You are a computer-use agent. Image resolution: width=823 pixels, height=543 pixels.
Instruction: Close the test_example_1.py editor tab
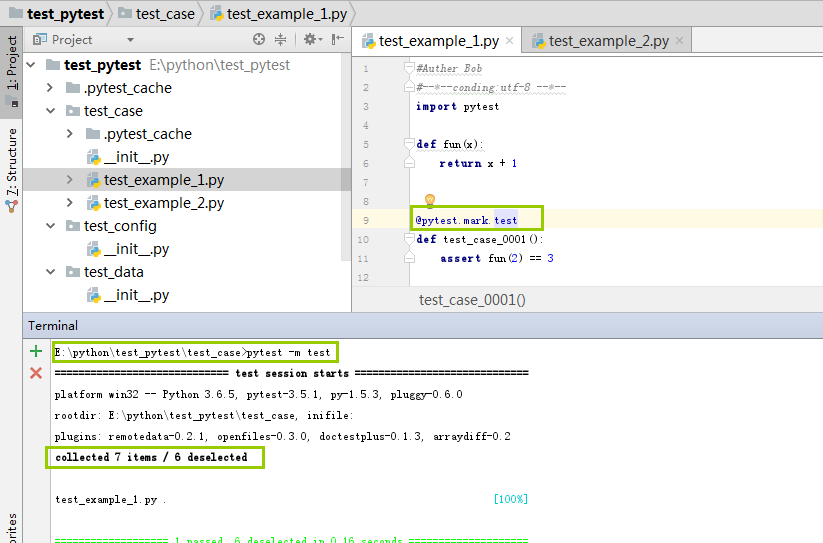[x=509, y=40]
